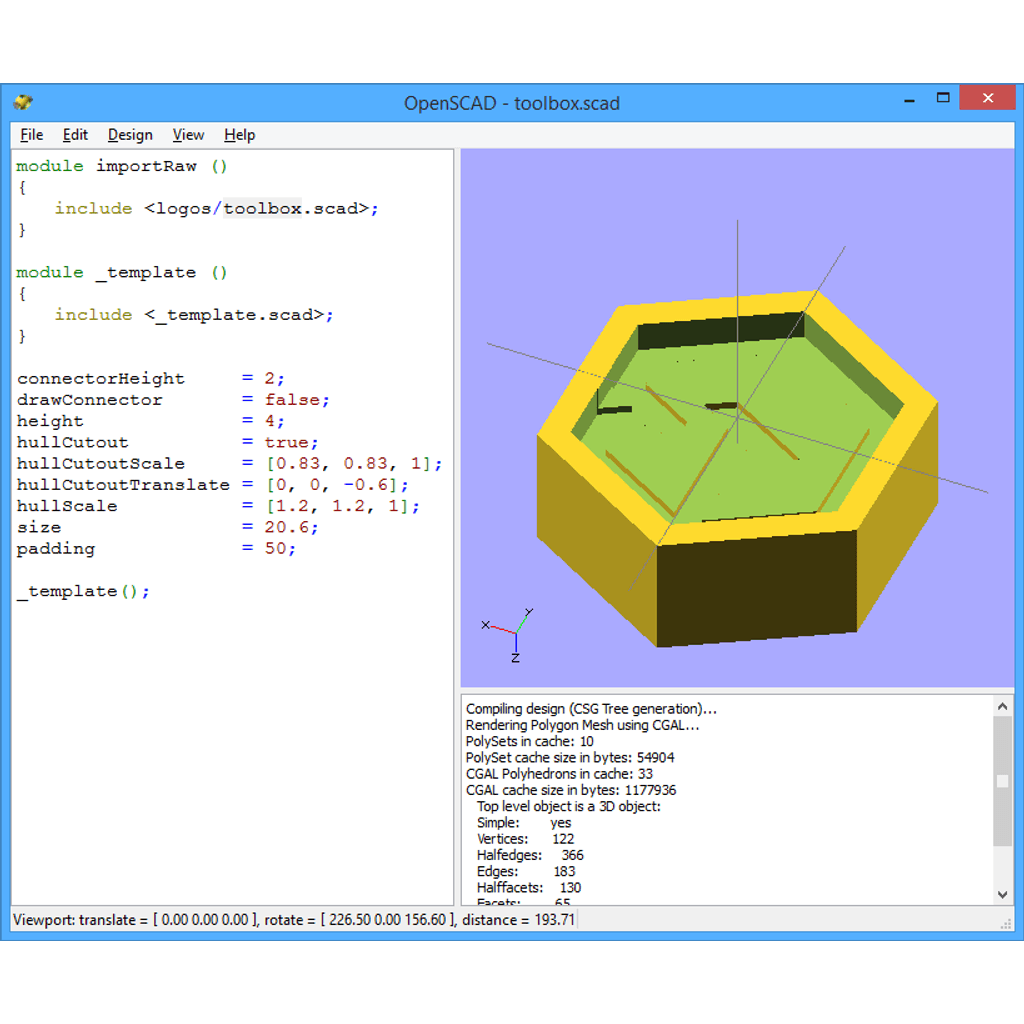Click the hullCutout 'true' value

(x=286, y=442)
